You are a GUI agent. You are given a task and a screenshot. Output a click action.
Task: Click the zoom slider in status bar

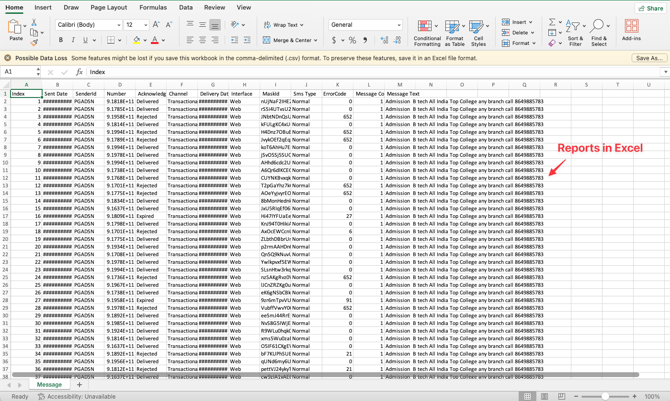pos(606,396)
